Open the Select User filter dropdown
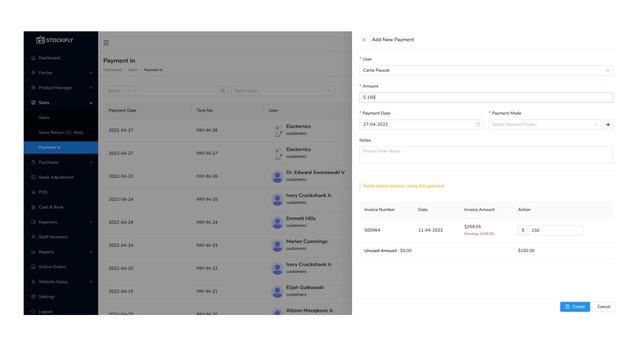640x360 pixels. coord(282,91)
